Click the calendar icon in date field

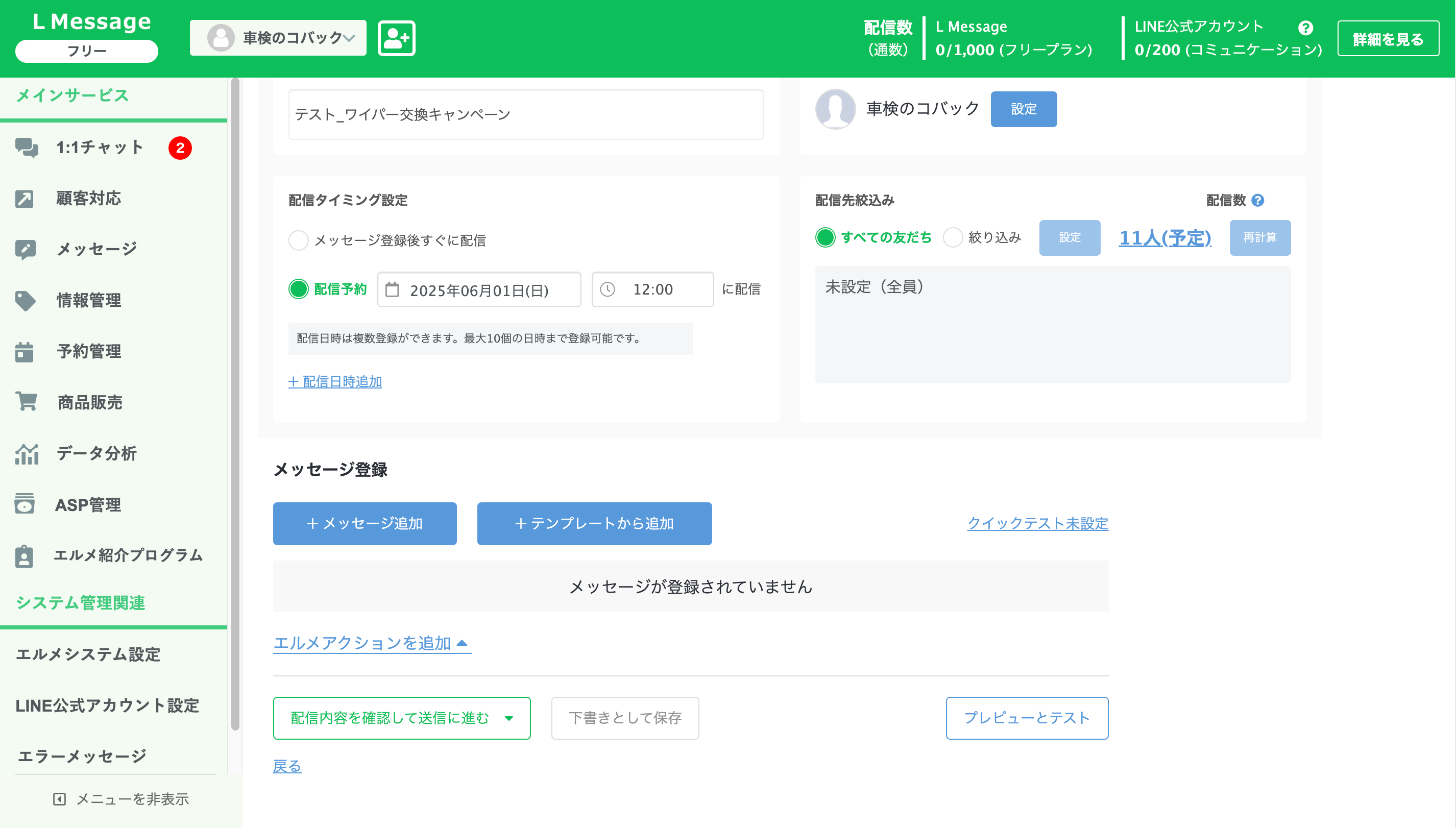[392, 290]
